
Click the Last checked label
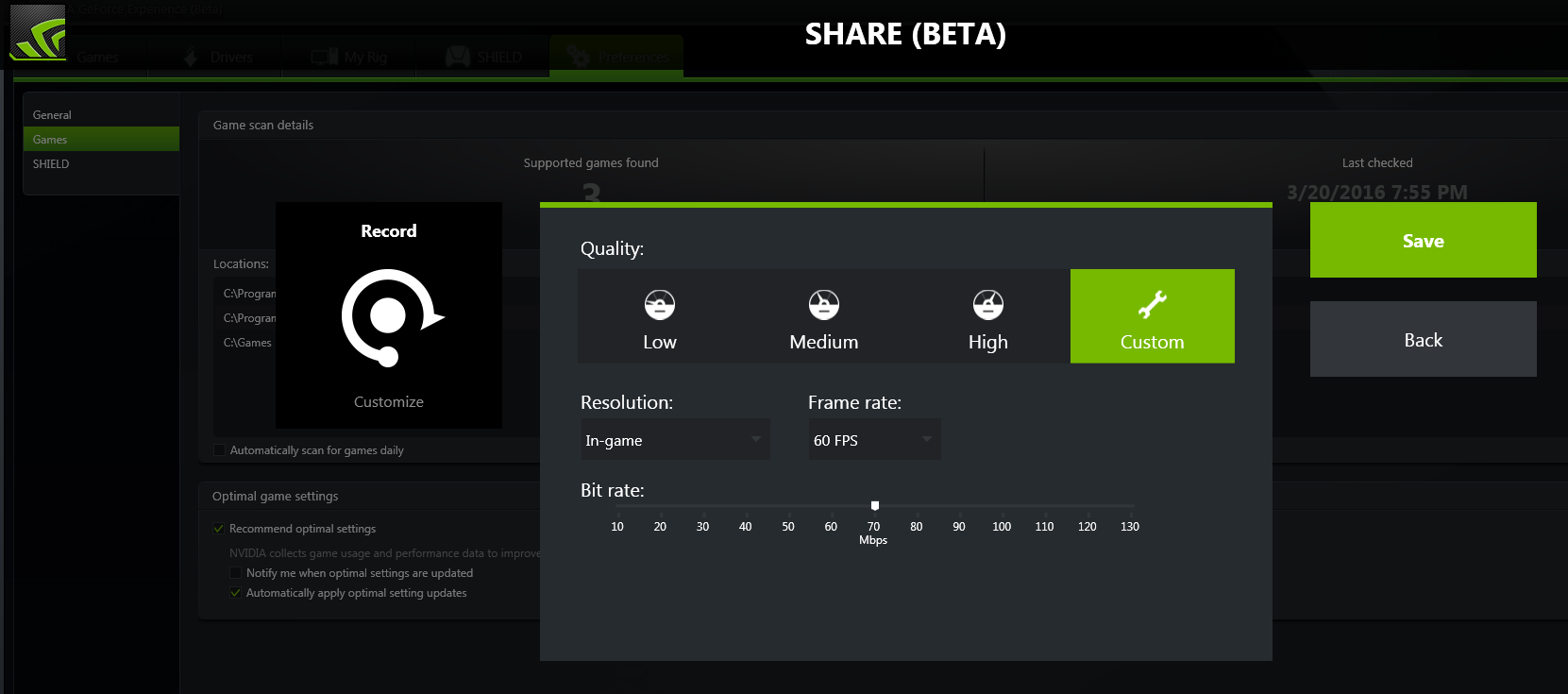click(1377, 162)
